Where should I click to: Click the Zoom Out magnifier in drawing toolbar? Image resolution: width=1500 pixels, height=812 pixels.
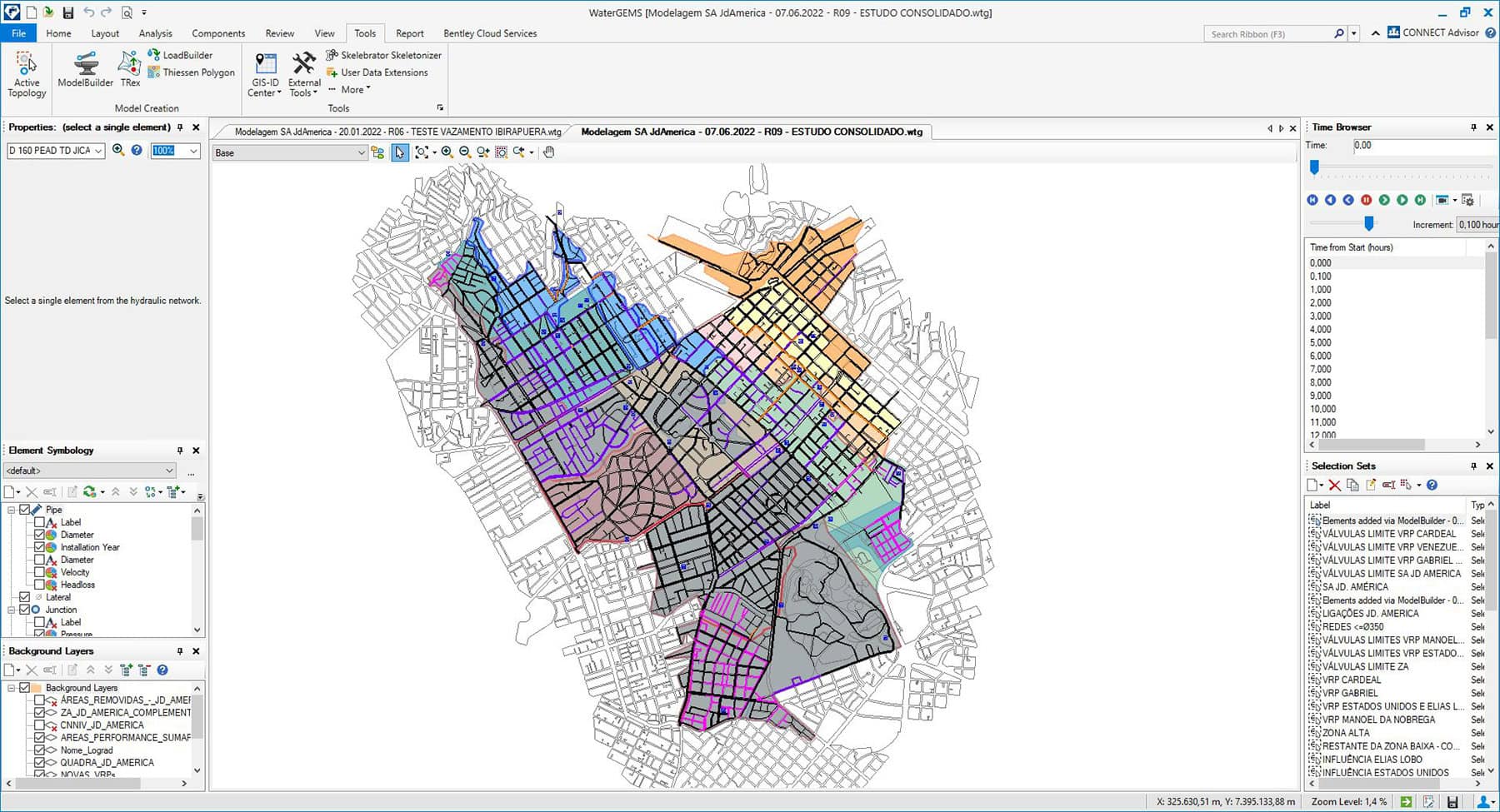pos(465,152)
